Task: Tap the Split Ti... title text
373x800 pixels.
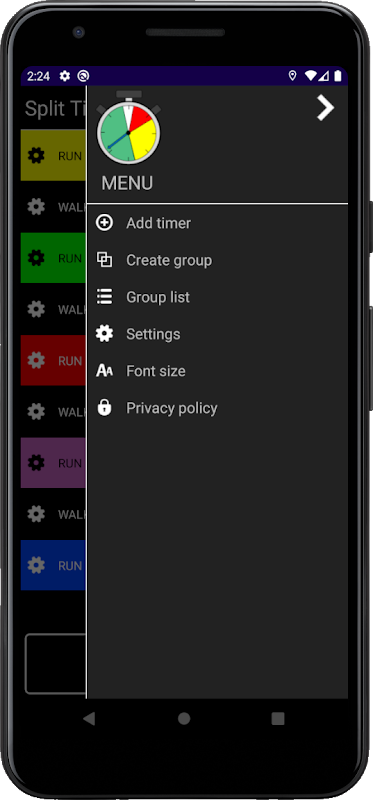Action: [x=55, y=109]
